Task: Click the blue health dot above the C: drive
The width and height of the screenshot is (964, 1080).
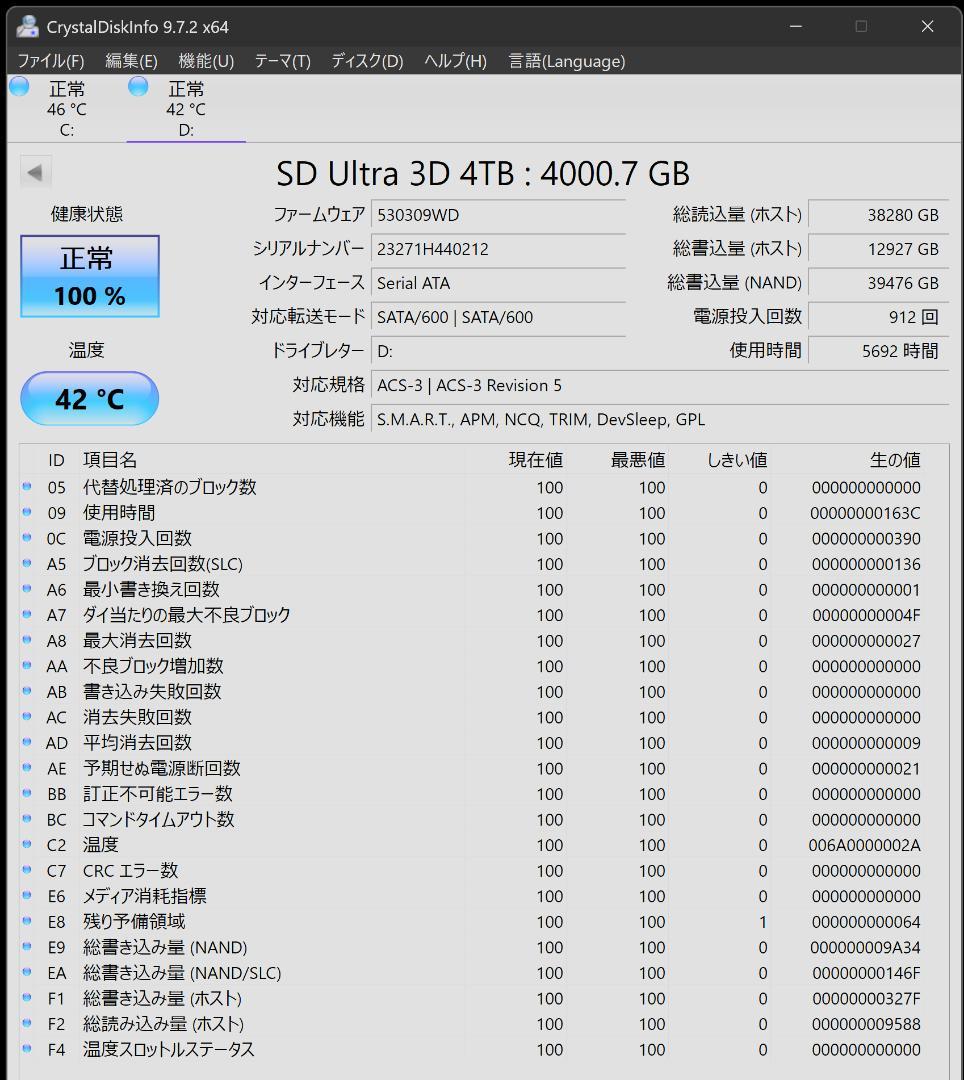Action: click(x=19, y=88)
